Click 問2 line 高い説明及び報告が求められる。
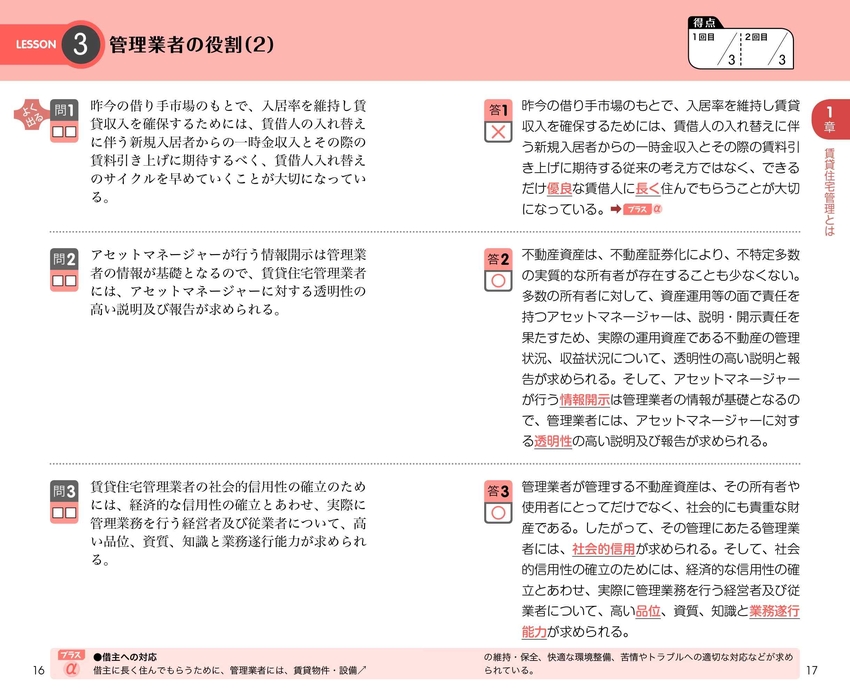The width and height of the screenshot is (850, 696). (185, 310)
